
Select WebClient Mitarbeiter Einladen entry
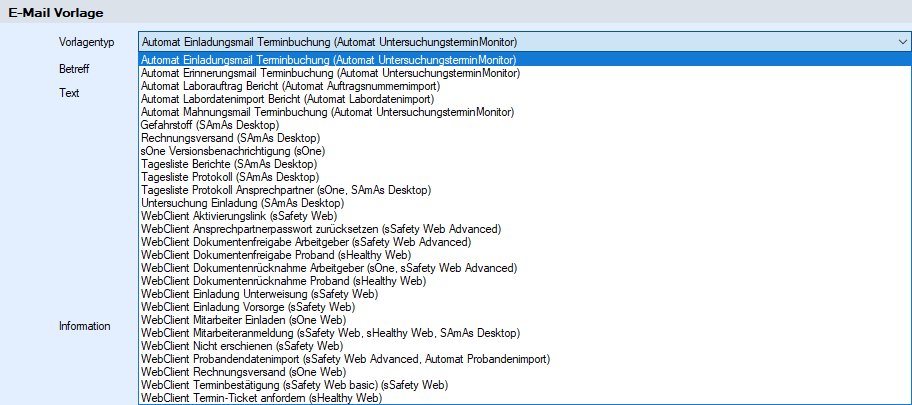coord(525,320)
